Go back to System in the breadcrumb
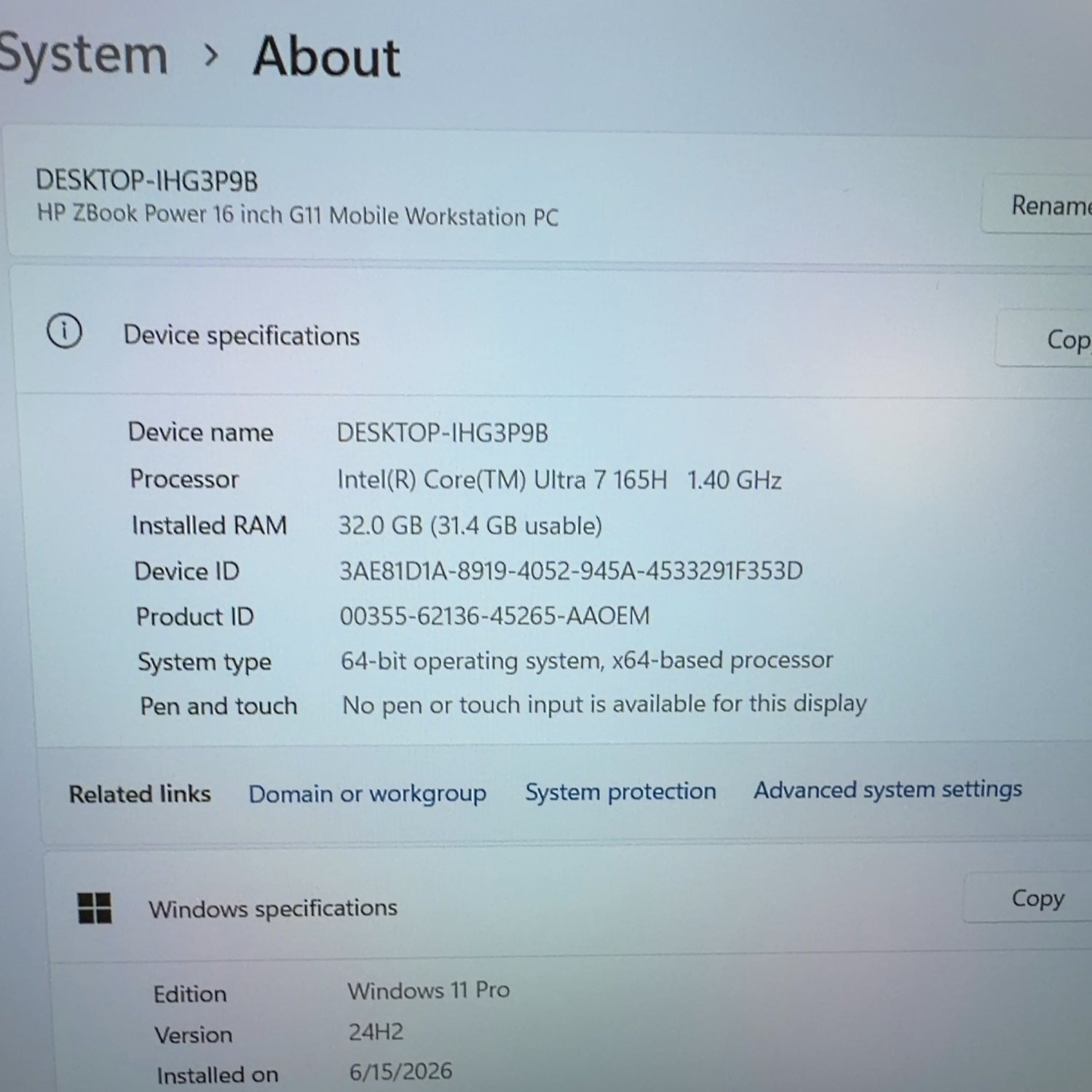1092x1092 pixels. coord(83,55)
